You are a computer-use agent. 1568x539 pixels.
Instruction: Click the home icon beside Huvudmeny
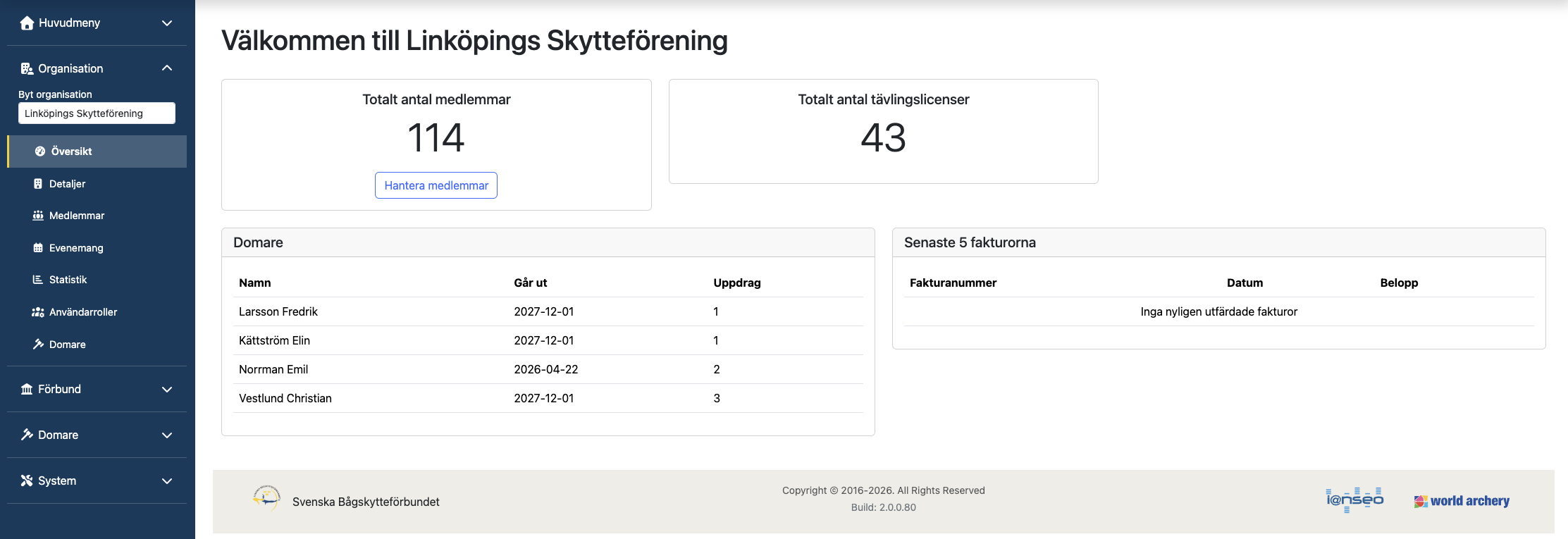click(27, 23)
